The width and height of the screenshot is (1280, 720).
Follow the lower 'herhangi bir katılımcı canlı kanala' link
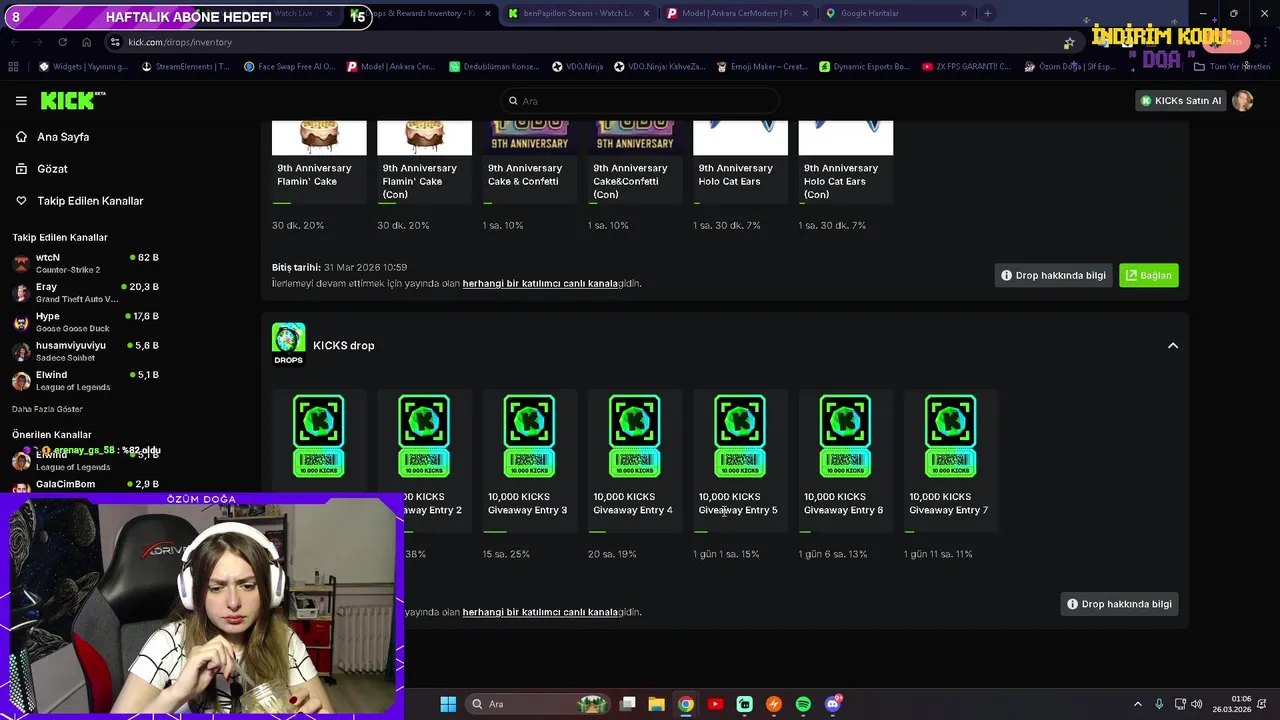pyautogui.click(x=540, y=612)
